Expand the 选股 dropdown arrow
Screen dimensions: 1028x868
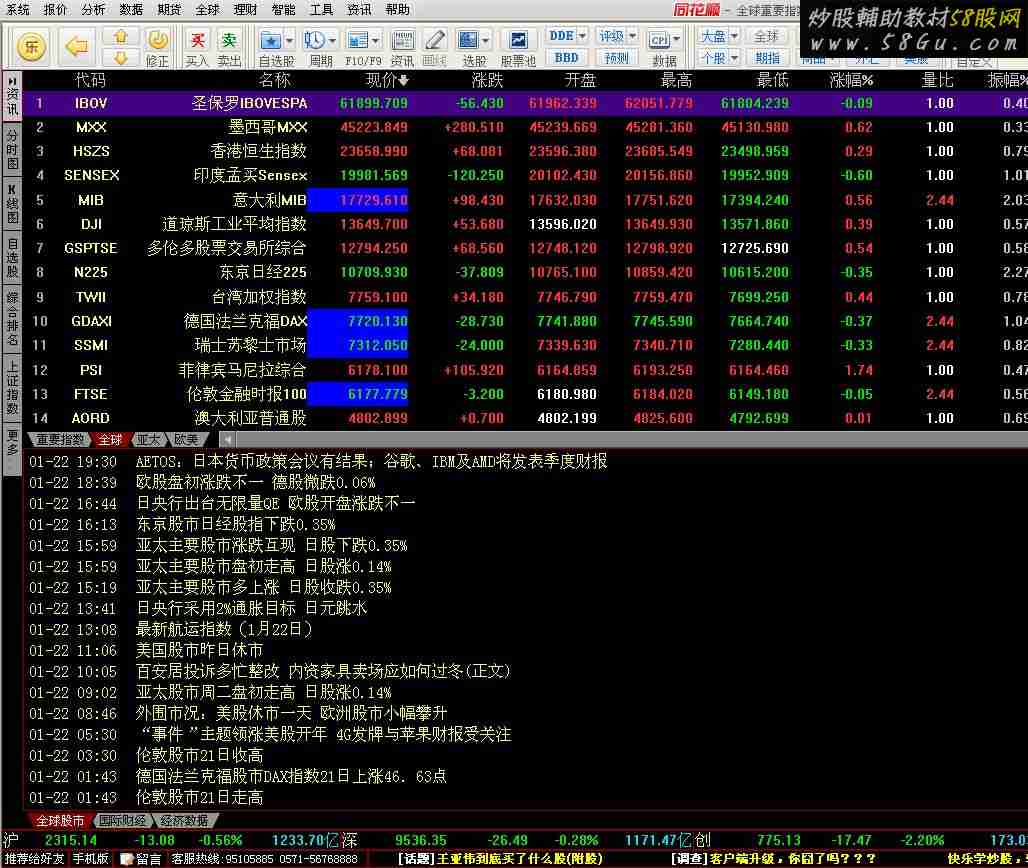click(486, 41)
